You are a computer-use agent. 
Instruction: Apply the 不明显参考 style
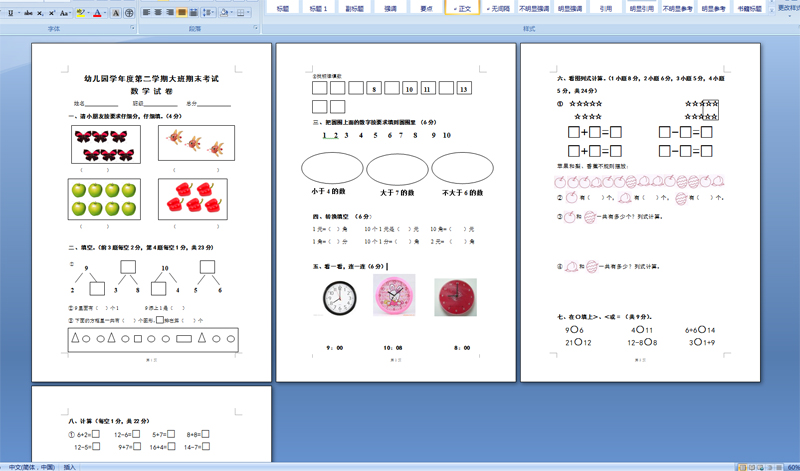tap(677, 7)
